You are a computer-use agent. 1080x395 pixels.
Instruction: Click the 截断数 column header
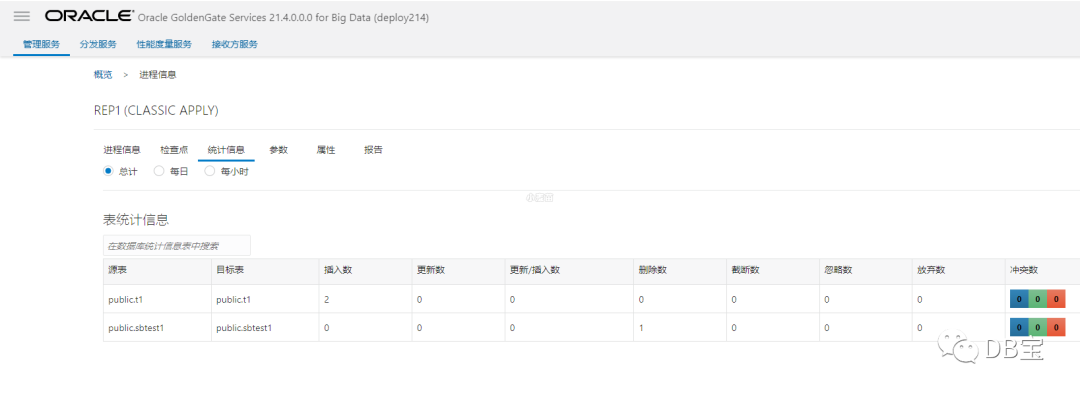pyautogui.click(x=773, y=270)
